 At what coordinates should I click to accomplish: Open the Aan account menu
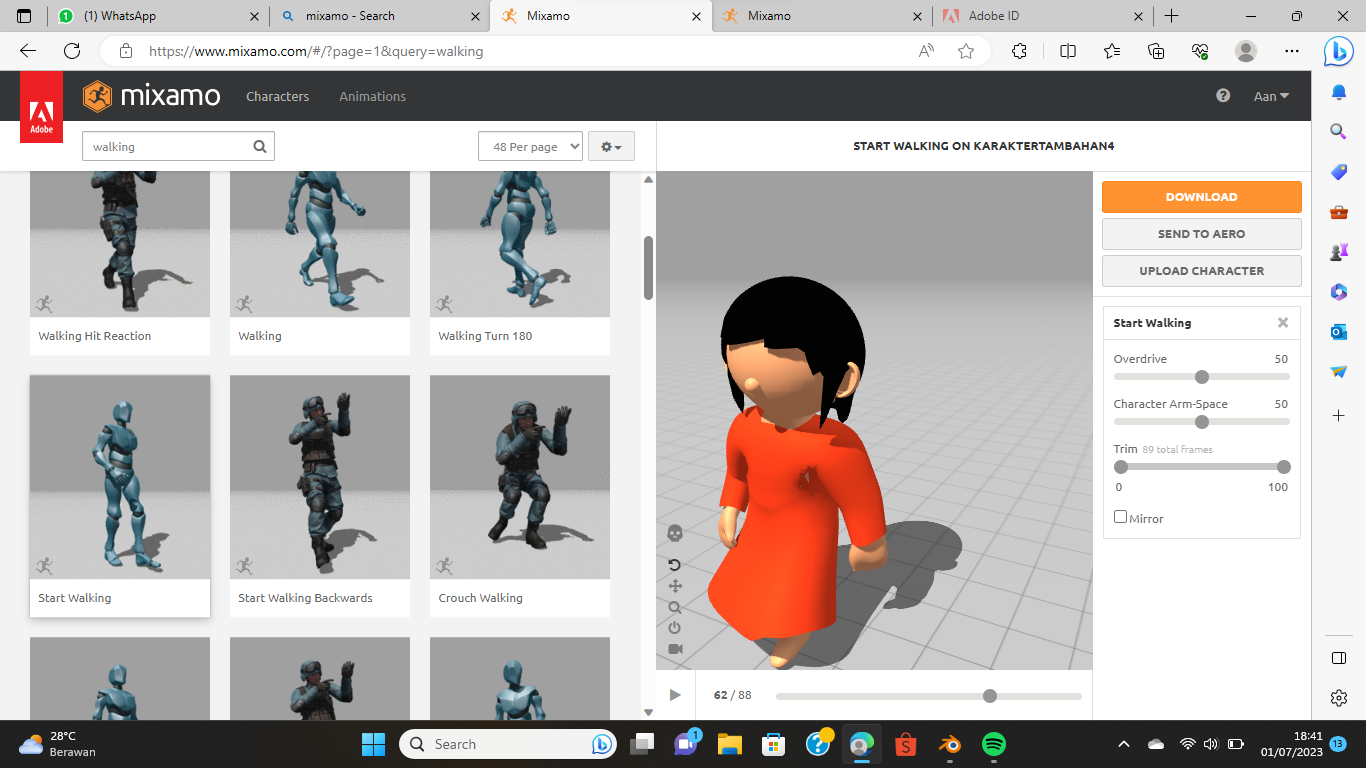1271,96
